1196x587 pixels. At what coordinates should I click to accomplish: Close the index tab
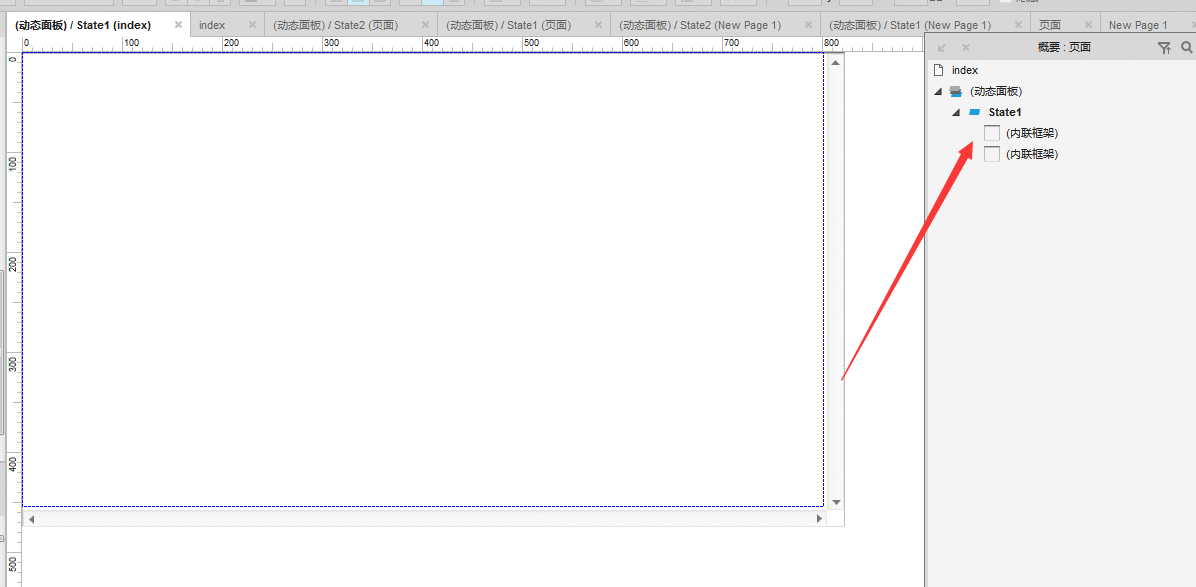pyautogui.click(x=253, y=24)
